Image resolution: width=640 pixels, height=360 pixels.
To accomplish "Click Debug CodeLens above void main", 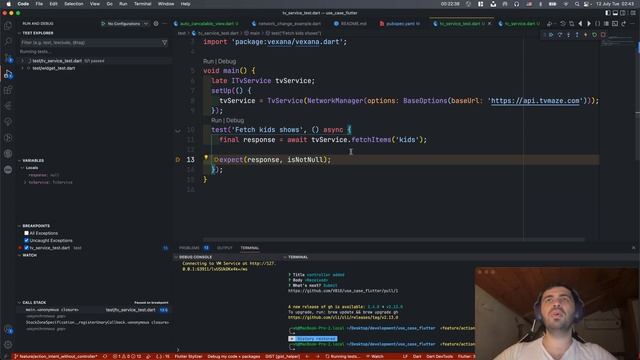I will pyautogui.click(x=227, y=61).
